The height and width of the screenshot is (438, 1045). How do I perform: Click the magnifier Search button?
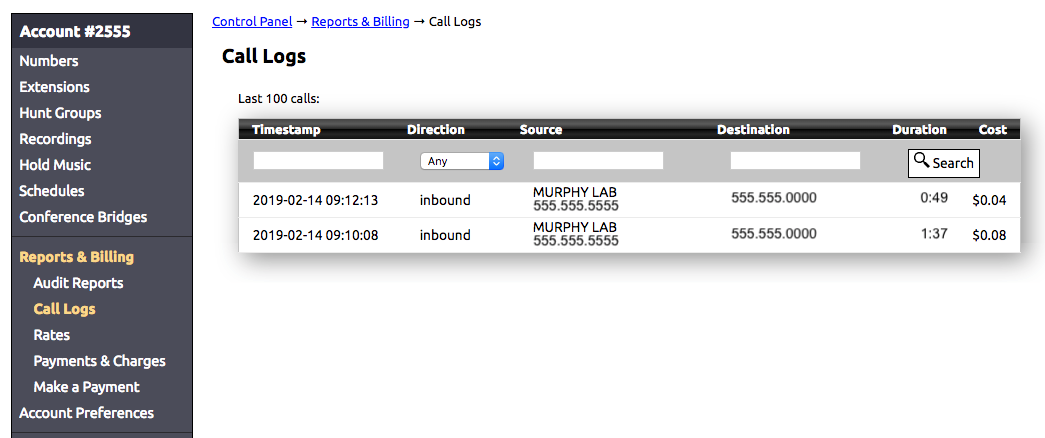point(943,163)
